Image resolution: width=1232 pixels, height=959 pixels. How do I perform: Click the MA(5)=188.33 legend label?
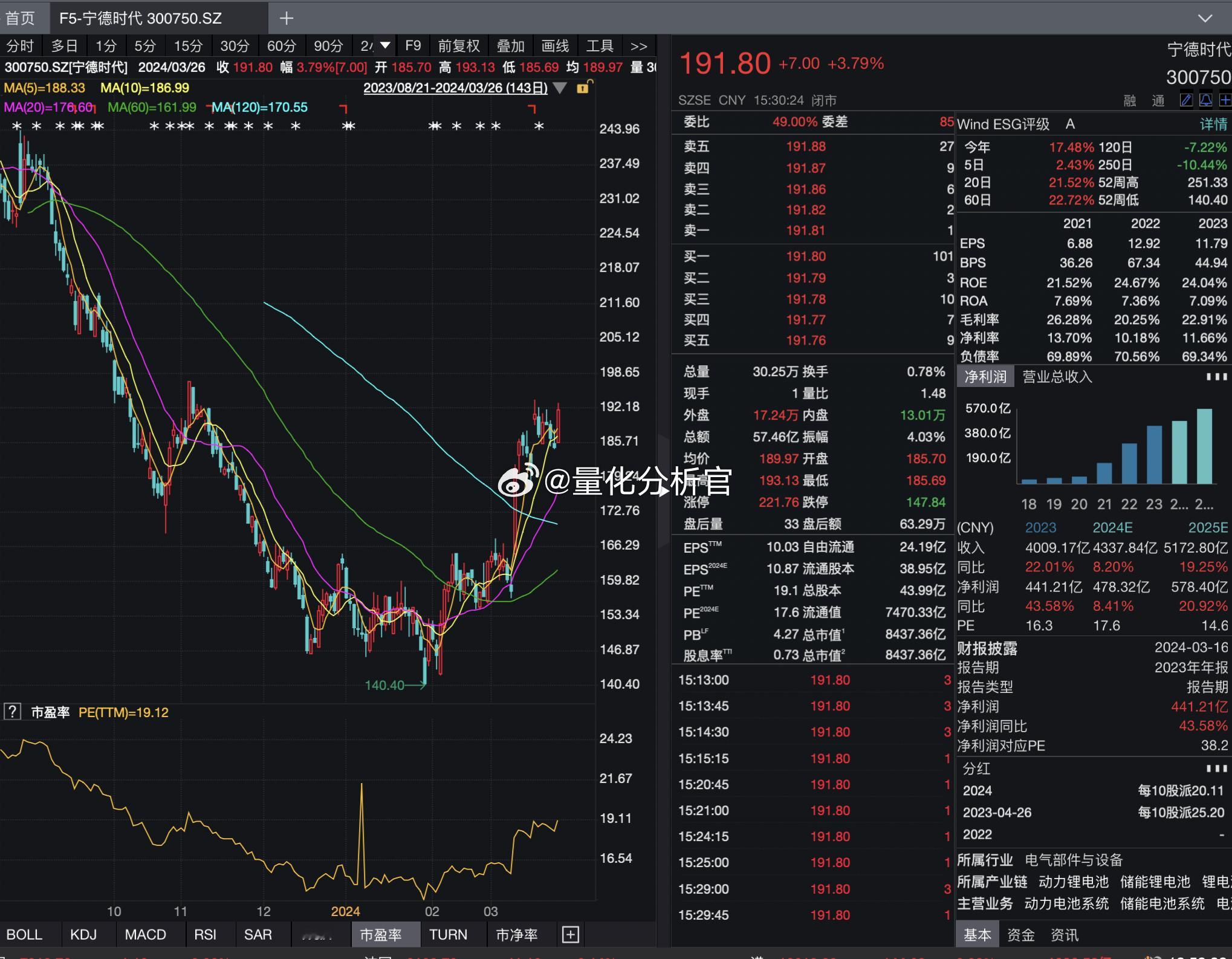tap(44, 88)
